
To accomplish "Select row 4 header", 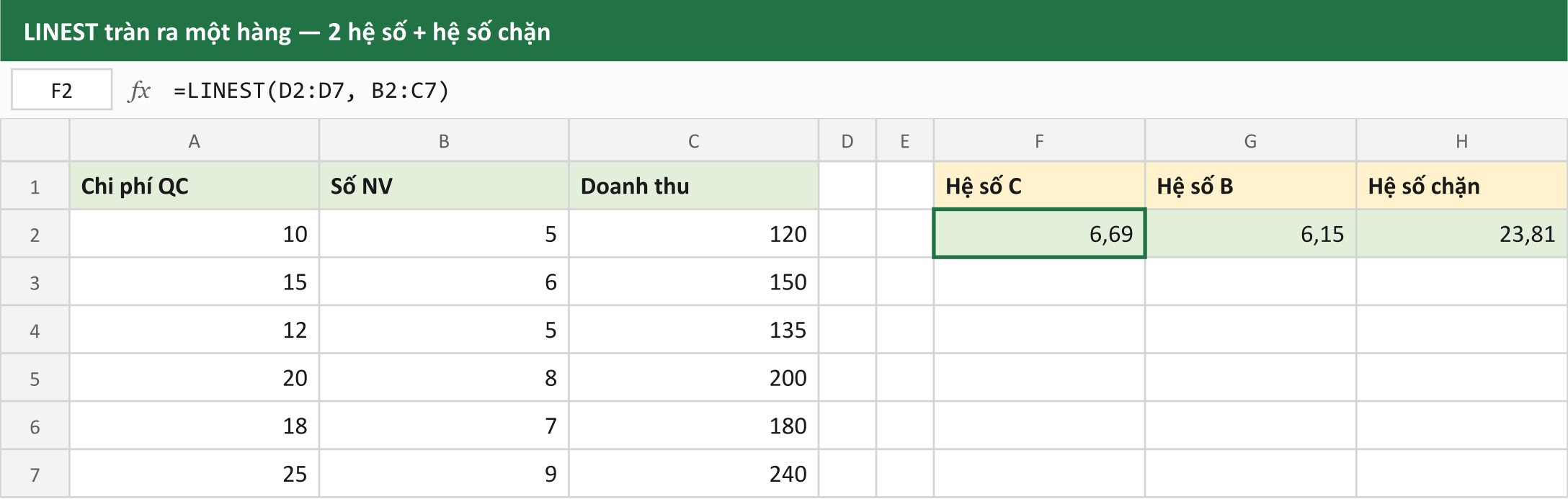I will (35, 330).
